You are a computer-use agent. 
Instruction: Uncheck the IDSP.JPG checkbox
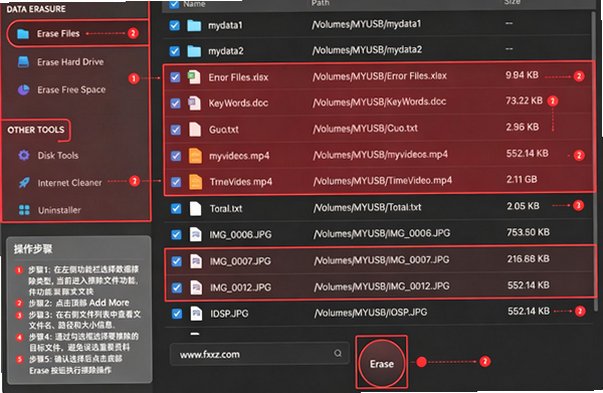177,313
